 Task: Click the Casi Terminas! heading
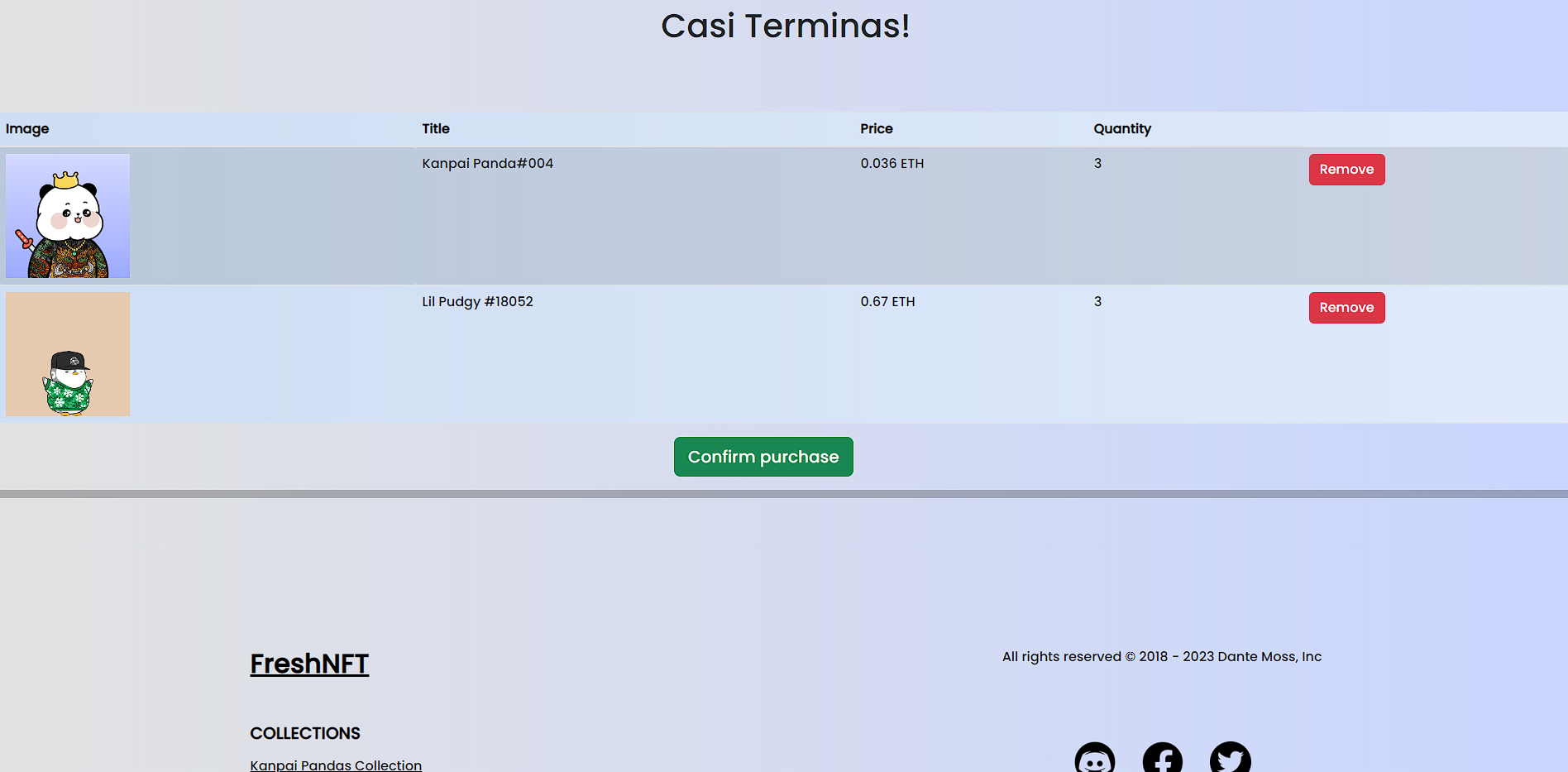(x=785, y=26)
